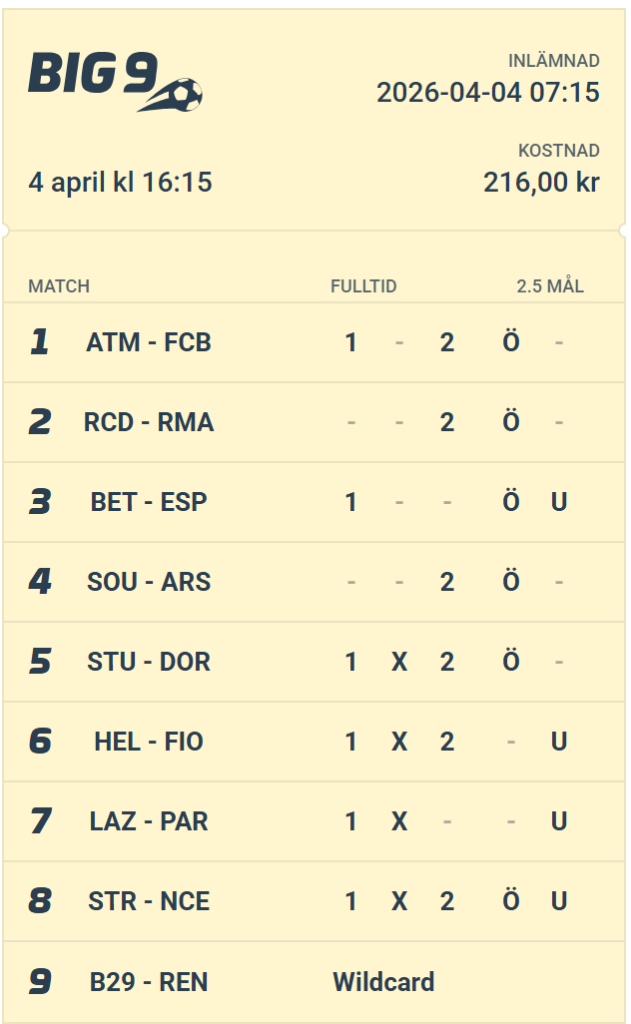Click the FULLTID column header

[x=364, y=287]
